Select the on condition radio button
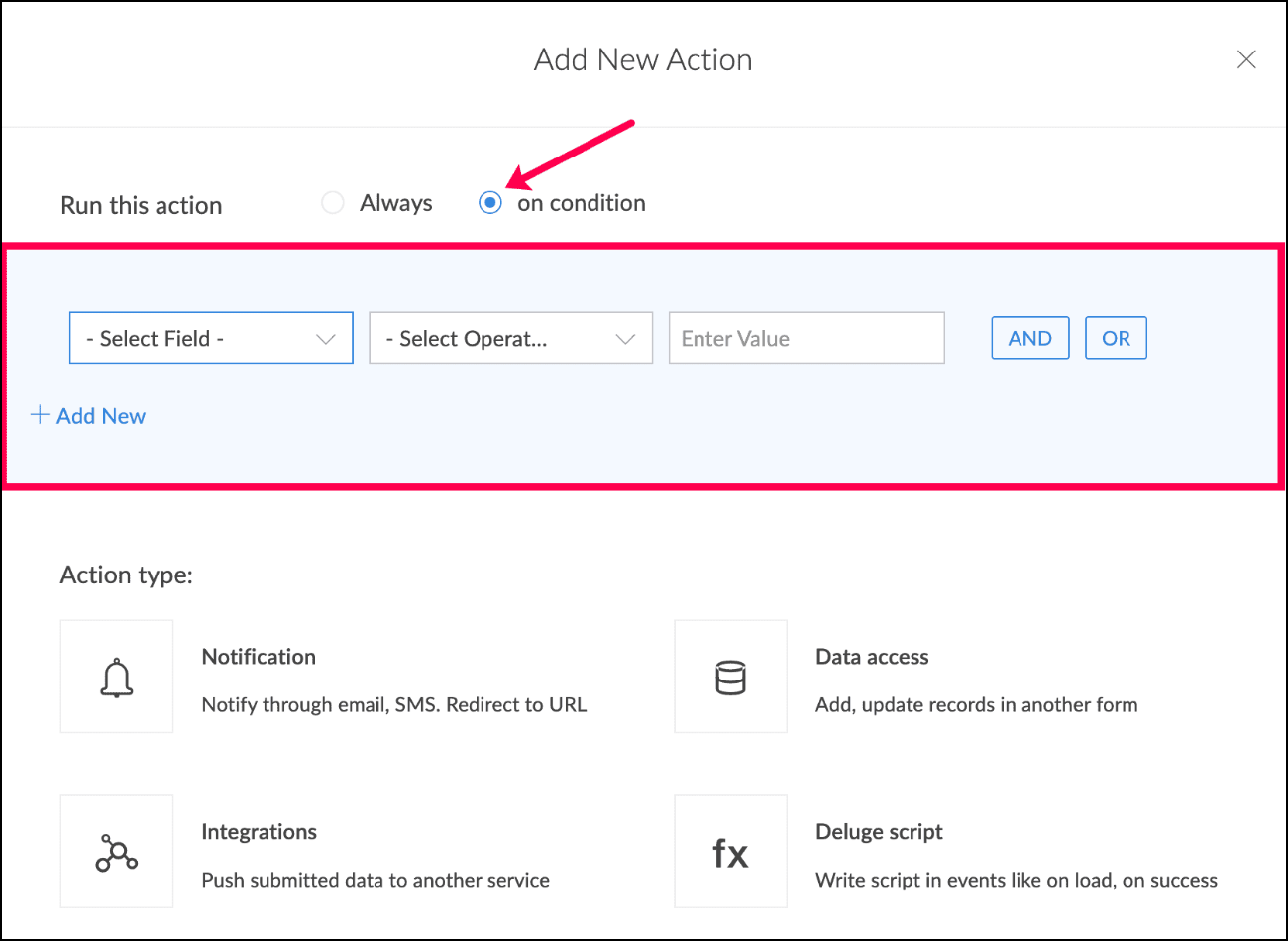Viewport: 1288px width, 941px height. tap(490, 203)
